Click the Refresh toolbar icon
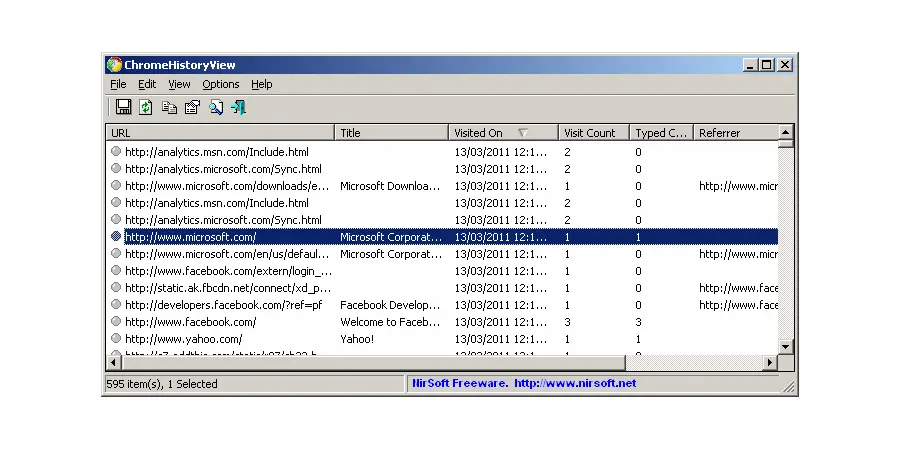This screenshot has height=450, width=900. (146, 107)
